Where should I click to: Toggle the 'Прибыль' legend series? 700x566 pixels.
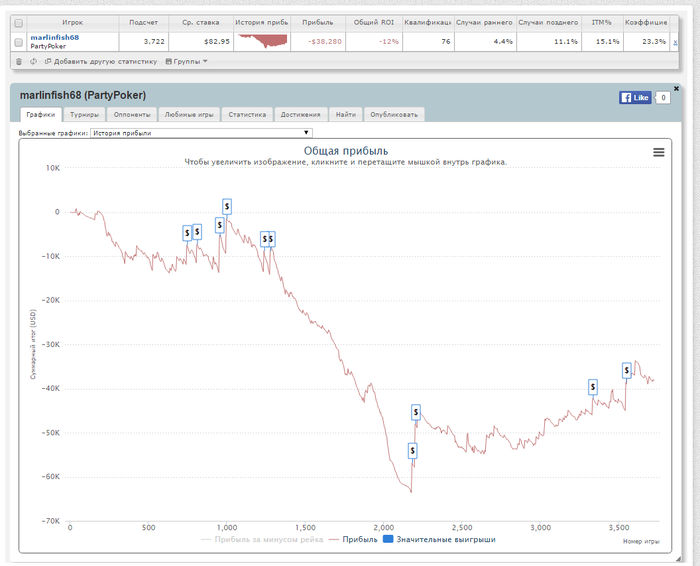coord(353,539)
